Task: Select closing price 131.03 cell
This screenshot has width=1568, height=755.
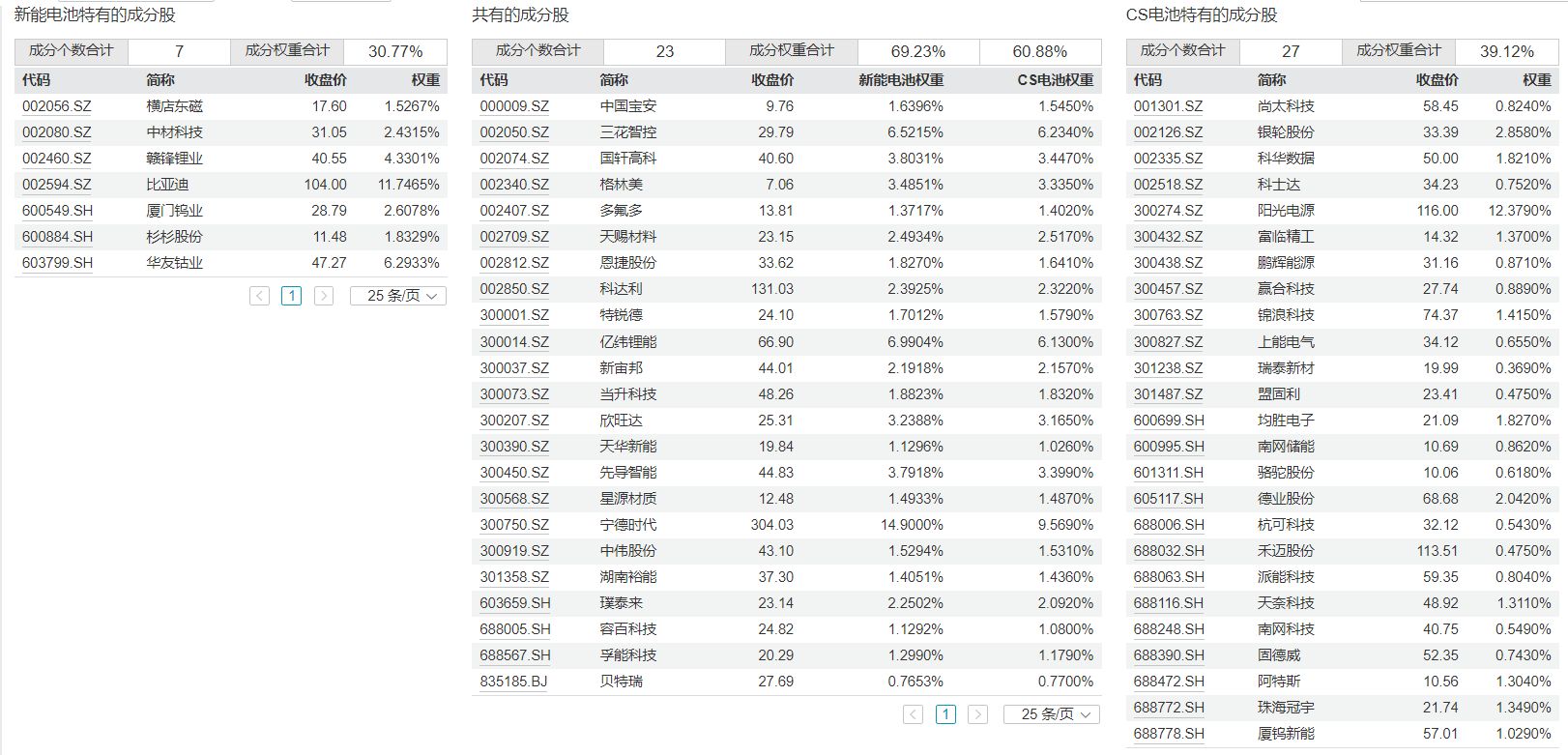Action: point(772,289)
